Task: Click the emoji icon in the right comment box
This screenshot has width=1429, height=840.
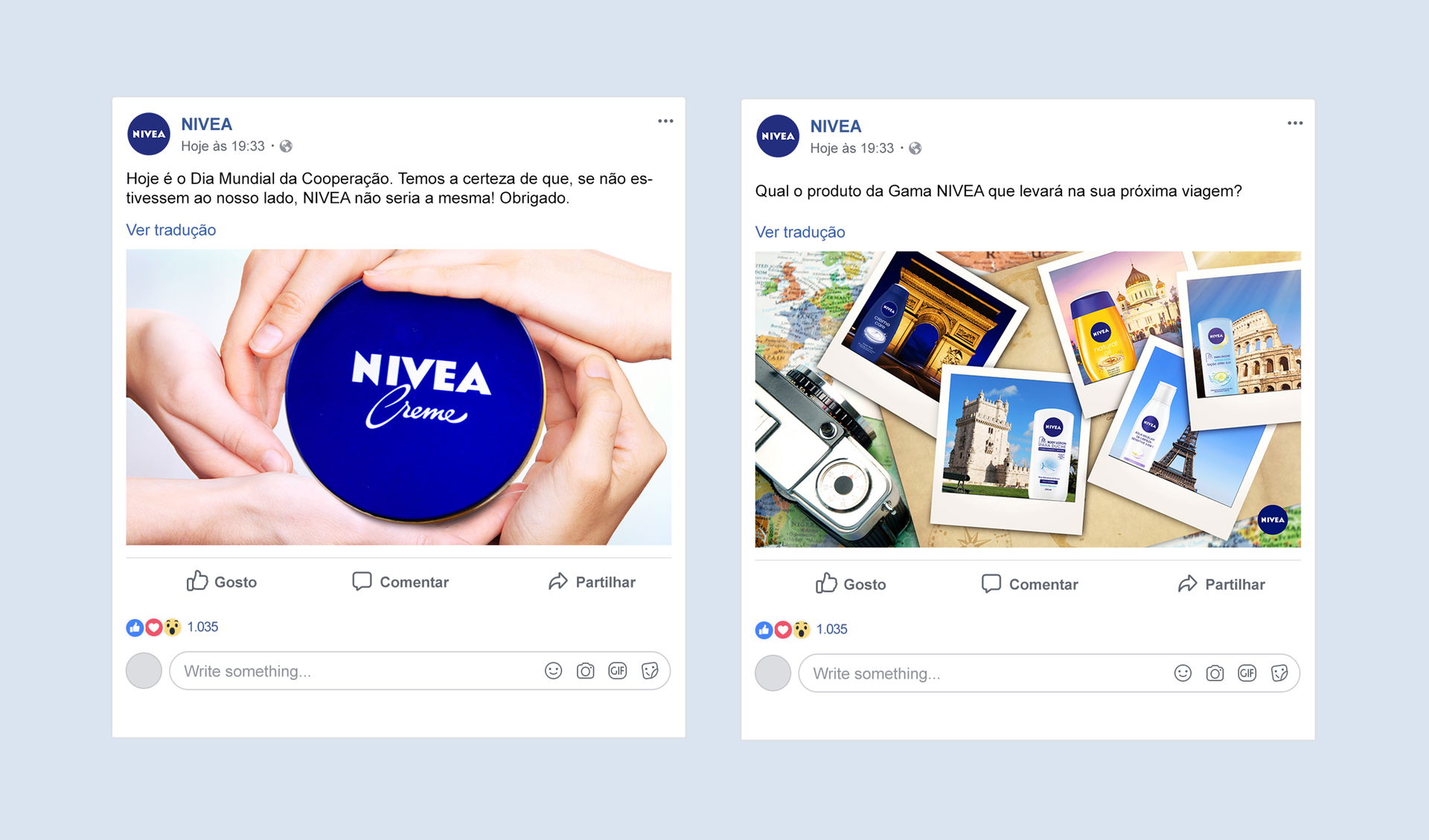Action: 1183,673
